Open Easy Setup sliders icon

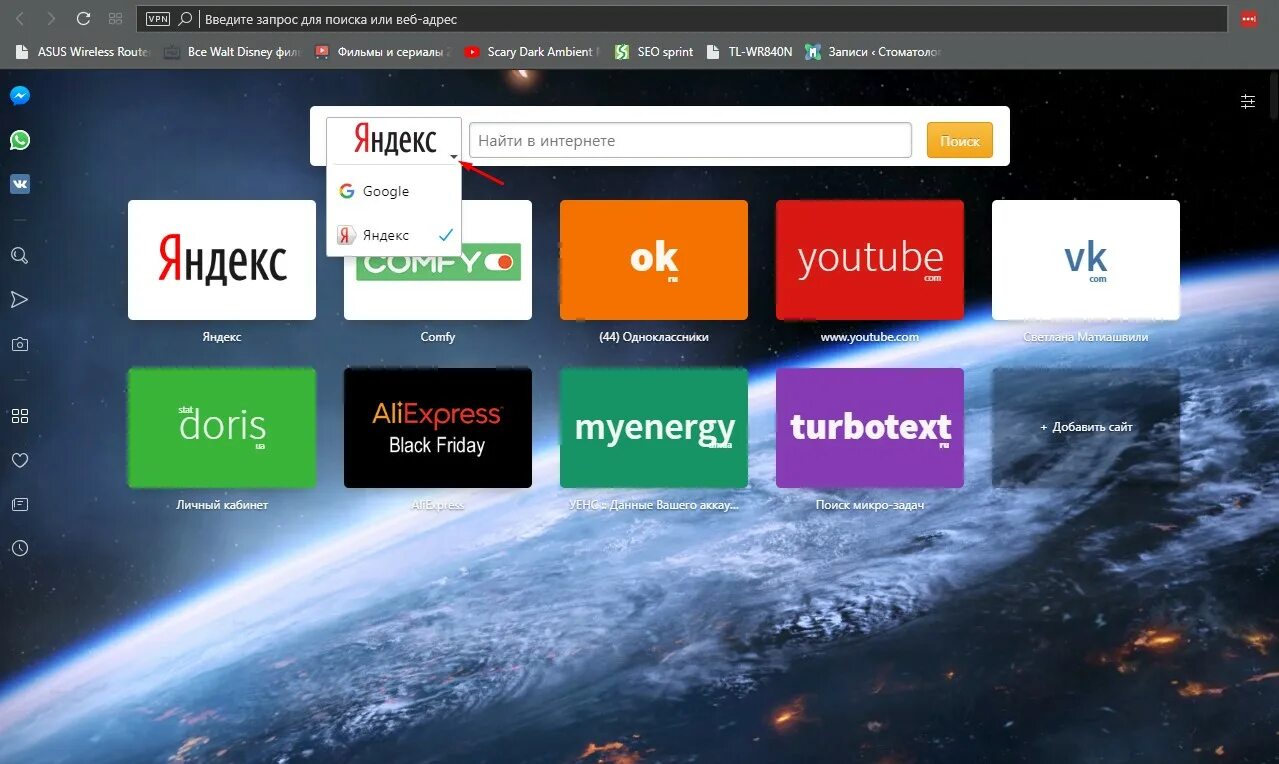tap(1248, 101)
